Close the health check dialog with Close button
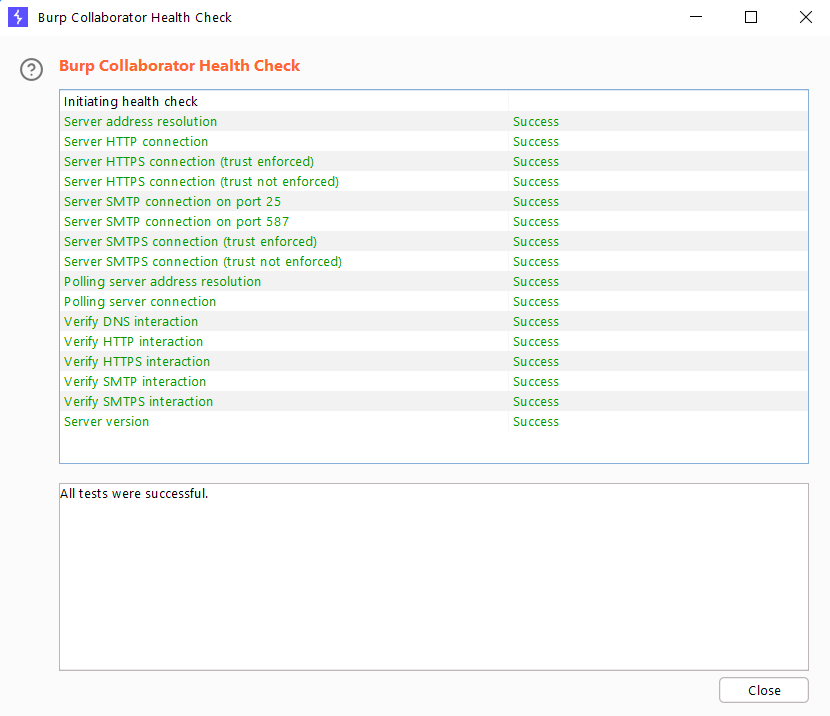 pos(763,690)
